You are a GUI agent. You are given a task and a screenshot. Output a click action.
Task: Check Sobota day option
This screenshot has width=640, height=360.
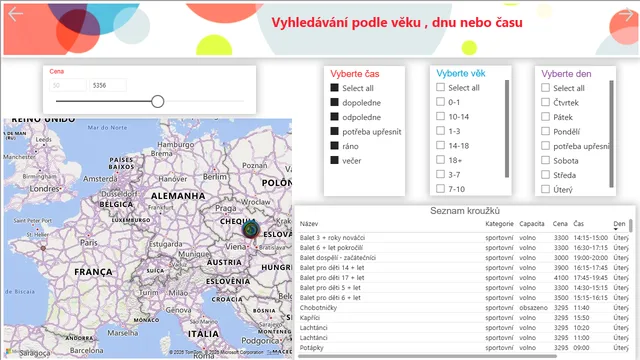click(545, 160)
